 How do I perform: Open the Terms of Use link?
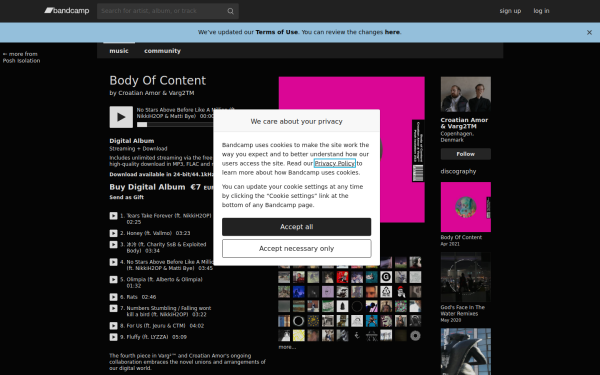point(276,32)
